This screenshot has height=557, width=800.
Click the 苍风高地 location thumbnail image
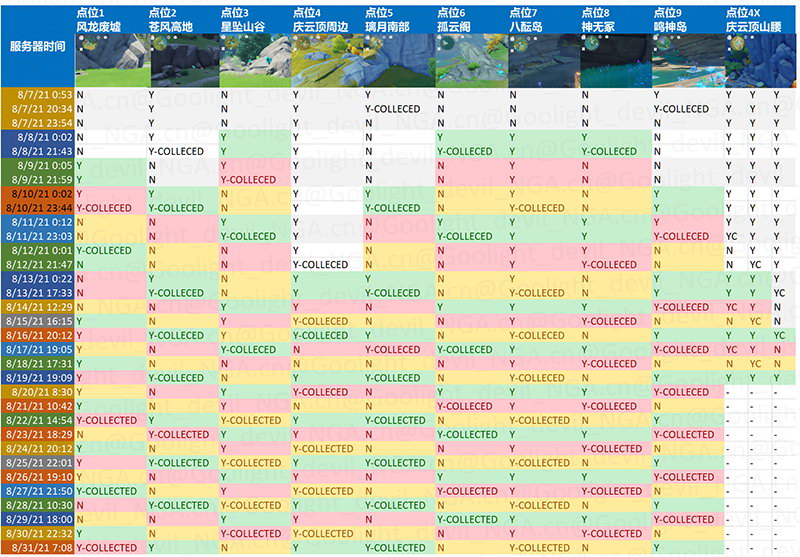pos(185,61)
